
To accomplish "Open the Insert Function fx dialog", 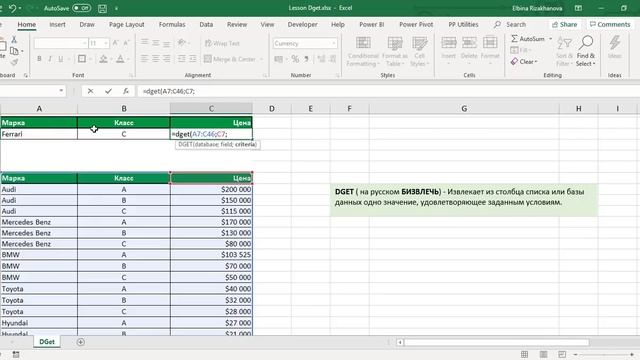I will click(x=126, y=91).
